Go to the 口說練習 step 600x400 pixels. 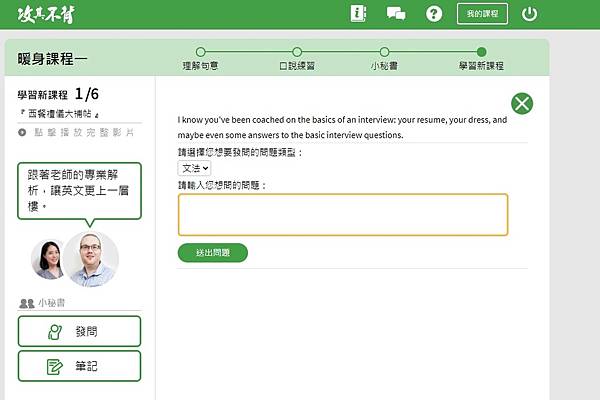click(x=297, y=59)
